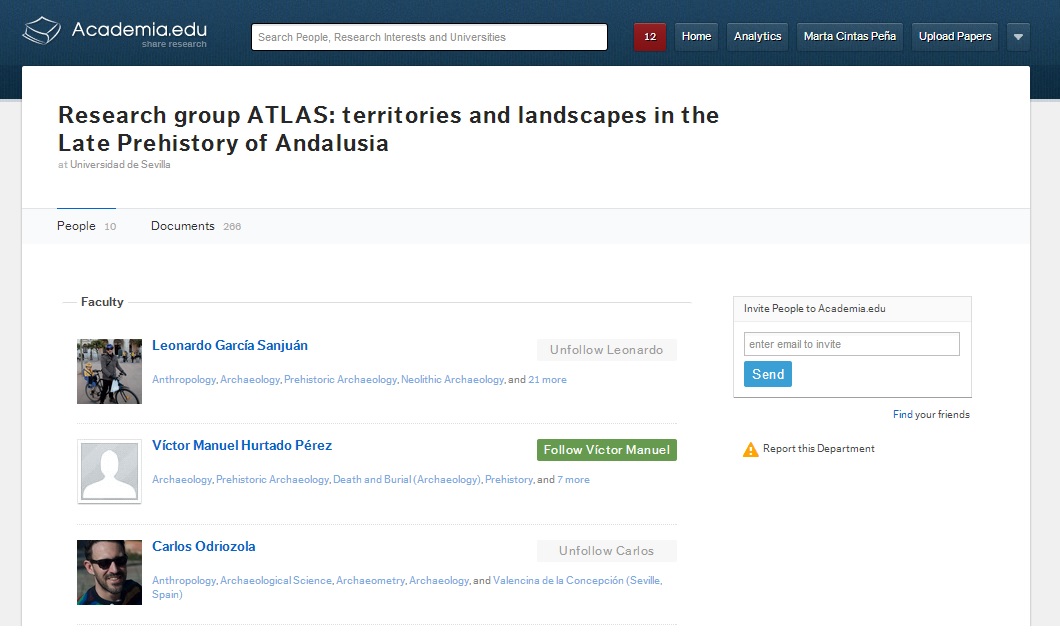Click Víctor Manuel's placeholder avatar
The width and height of the screenshot is (1060, 638).
(109, 471)
